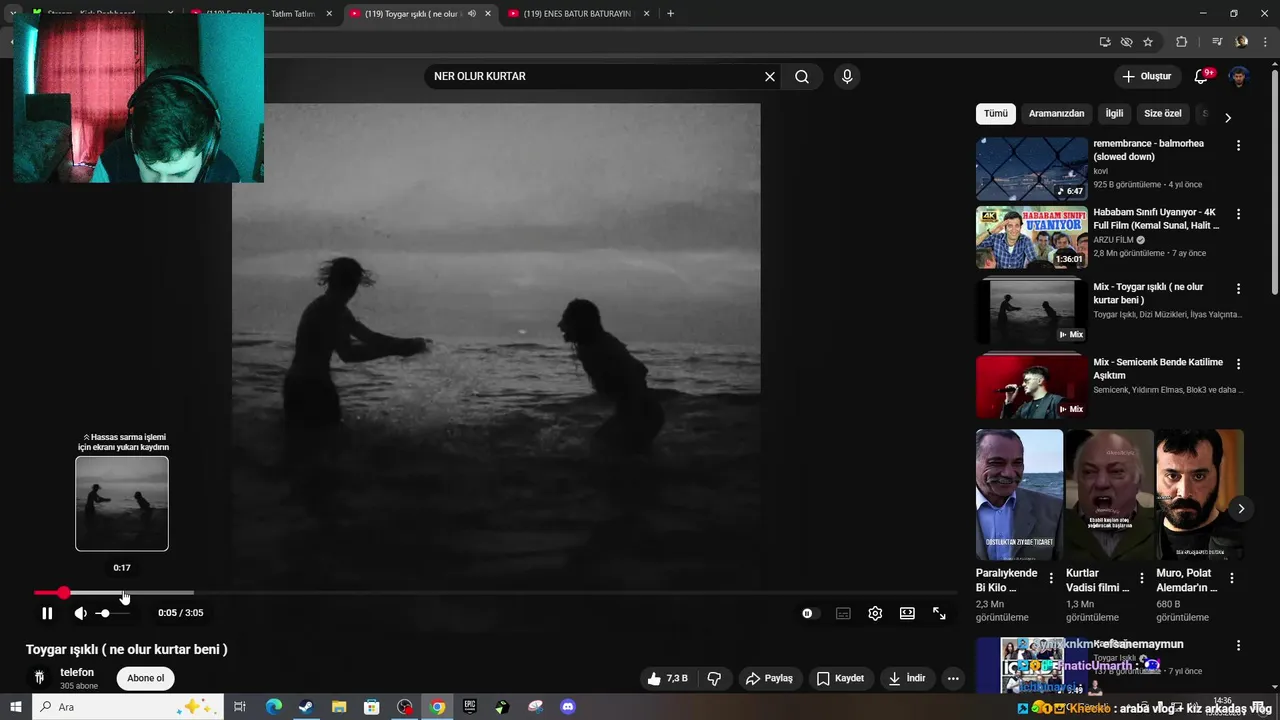The height and width of the screenshot is (720, 1280).
Task: Pause the video playback
Action: coord(47,613)
